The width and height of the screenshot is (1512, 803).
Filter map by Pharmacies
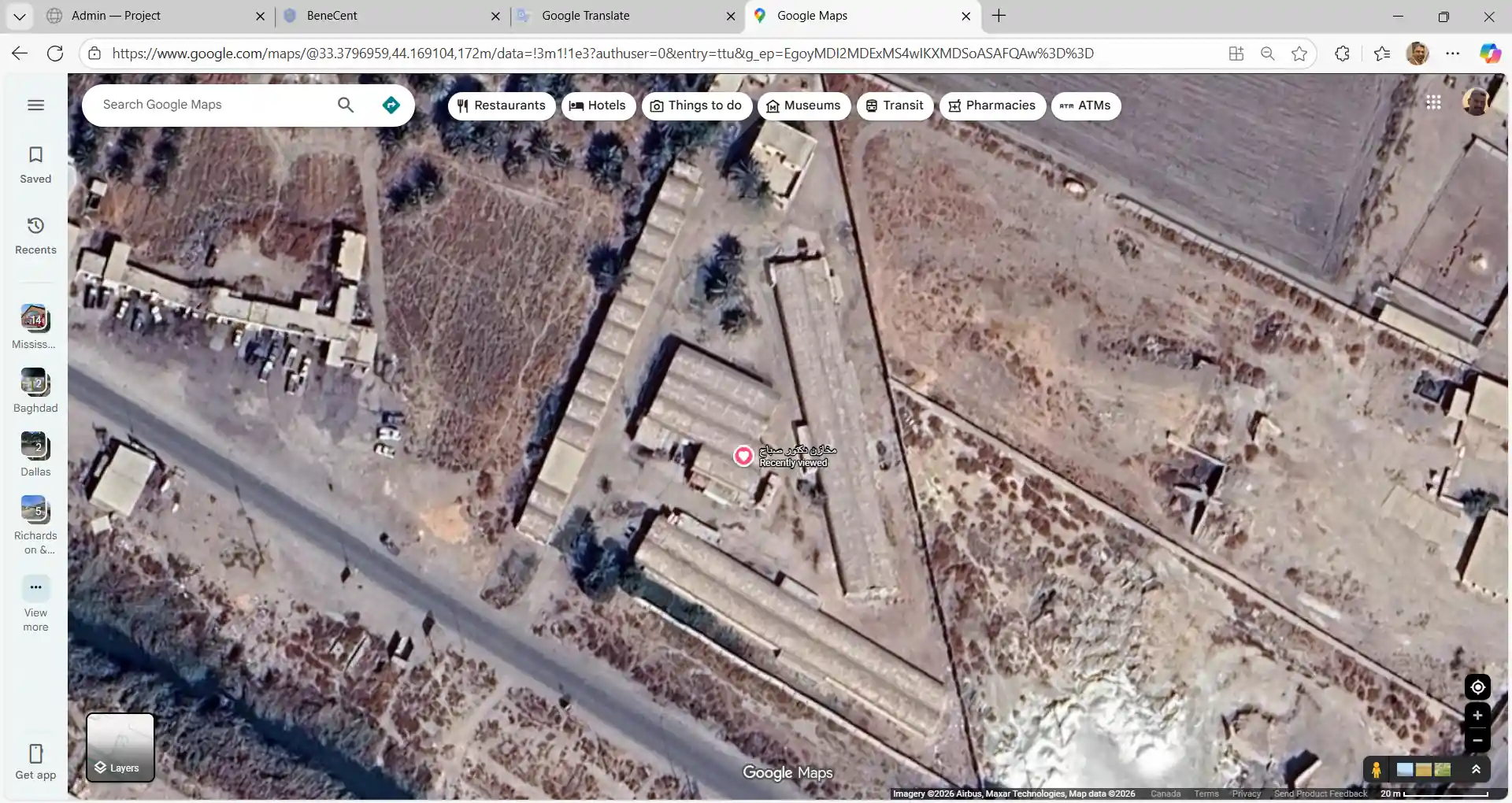pyautogui.click(x=991, y=105)
